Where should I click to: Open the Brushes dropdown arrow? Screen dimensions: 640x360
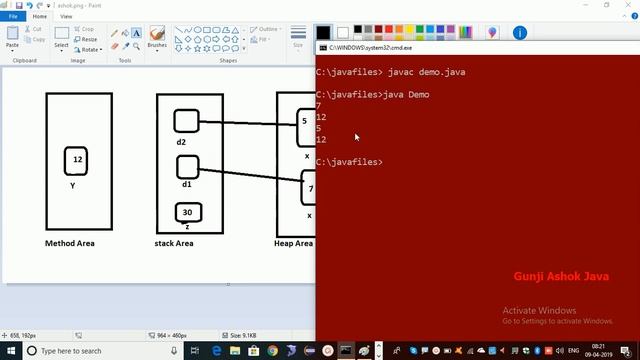pyautogui.click(x=157, y=51)
